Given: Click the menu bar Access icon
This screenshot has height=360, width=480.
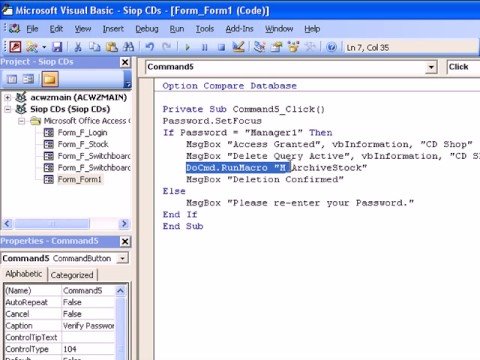Looking at the screenshot, I should [x=14, y=29].
